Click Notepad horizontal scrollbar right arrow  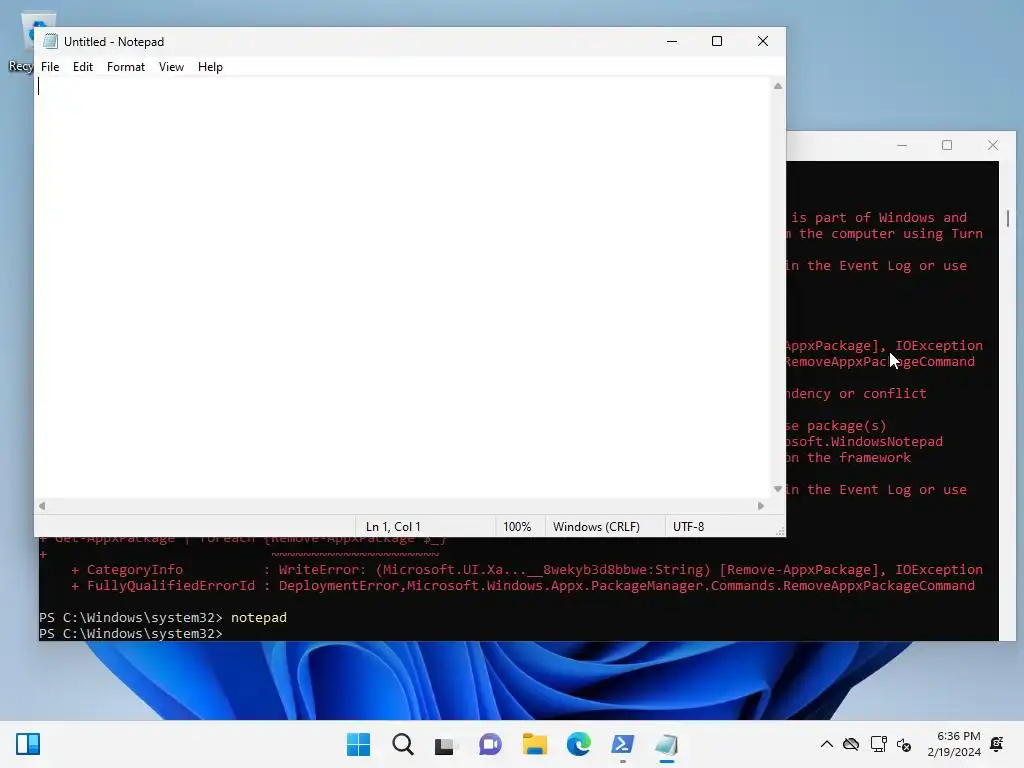coord(761,505)
